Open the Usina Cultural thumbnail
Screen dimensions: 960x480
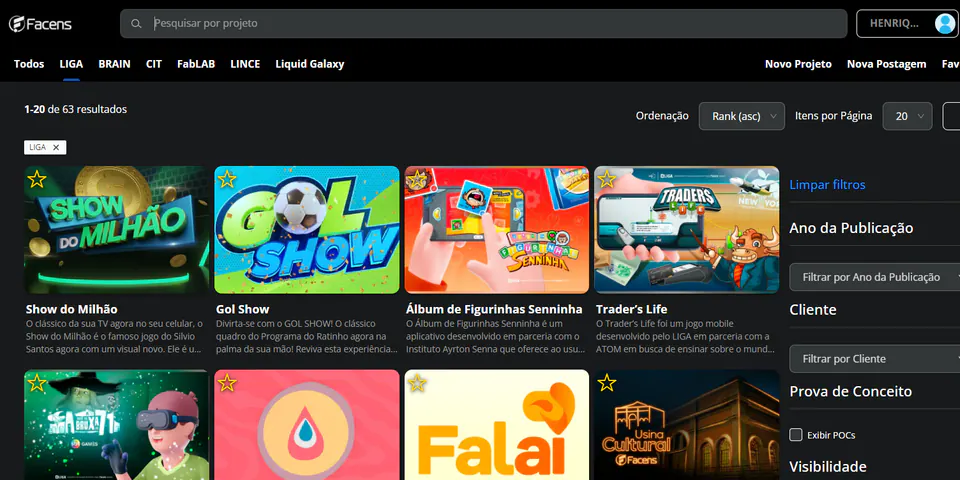point(686,425)
